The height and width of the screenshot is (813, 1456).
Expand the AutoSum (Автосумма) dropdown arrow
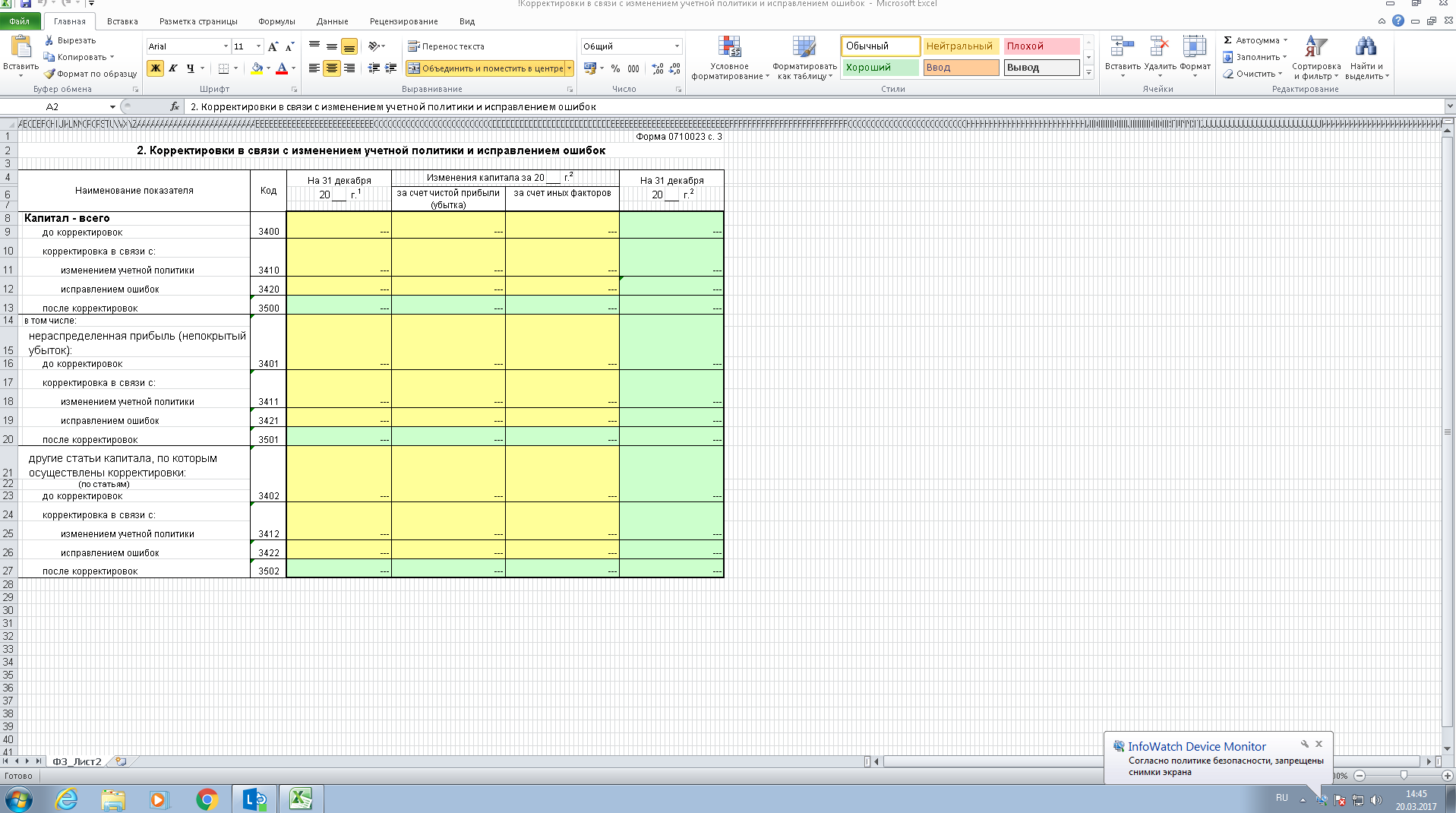[x=1285, y=40]
